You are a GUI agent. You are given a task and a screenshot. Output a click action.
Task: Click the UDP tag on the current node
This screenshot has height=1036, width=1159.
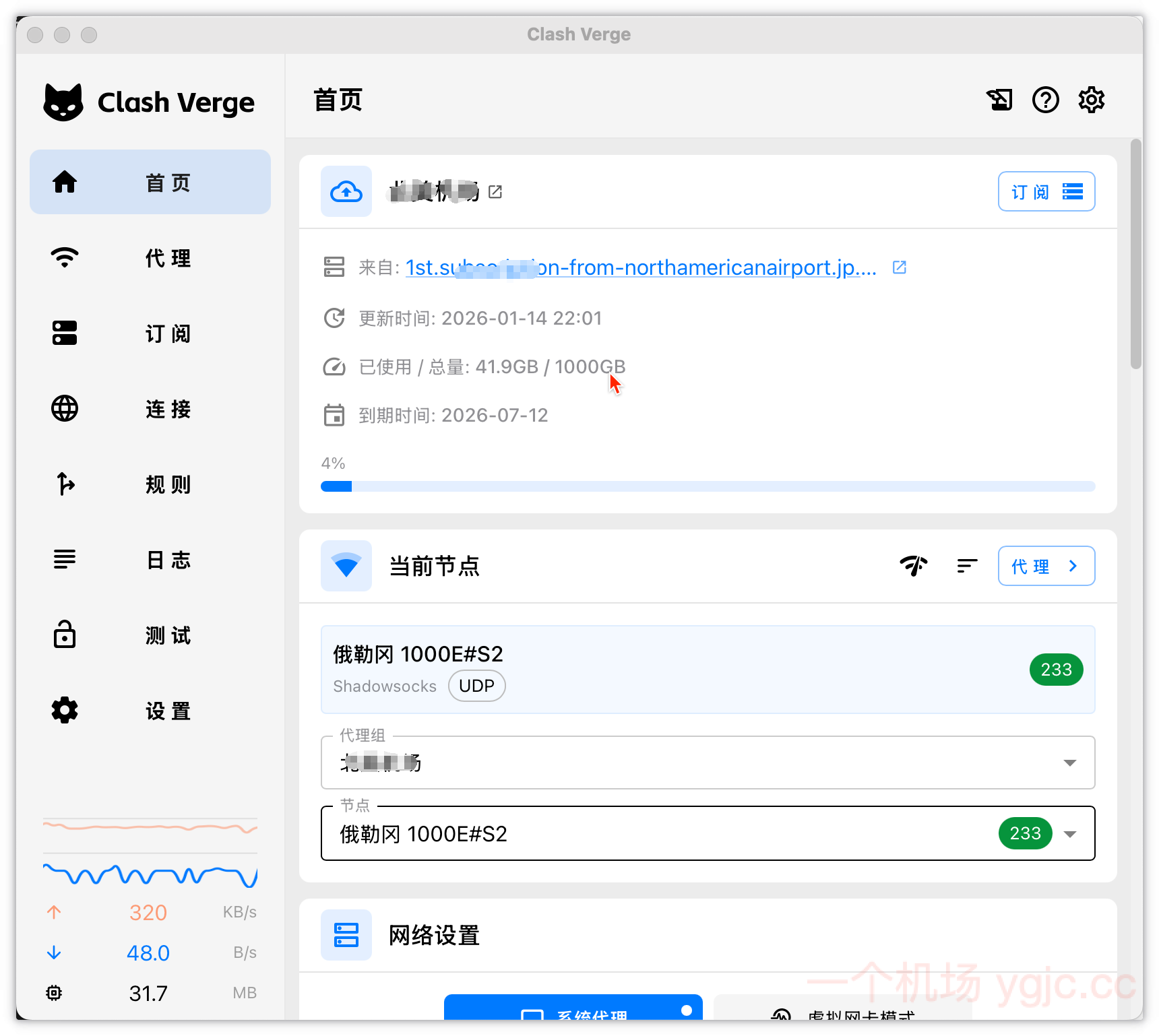(x=476, y=686)
